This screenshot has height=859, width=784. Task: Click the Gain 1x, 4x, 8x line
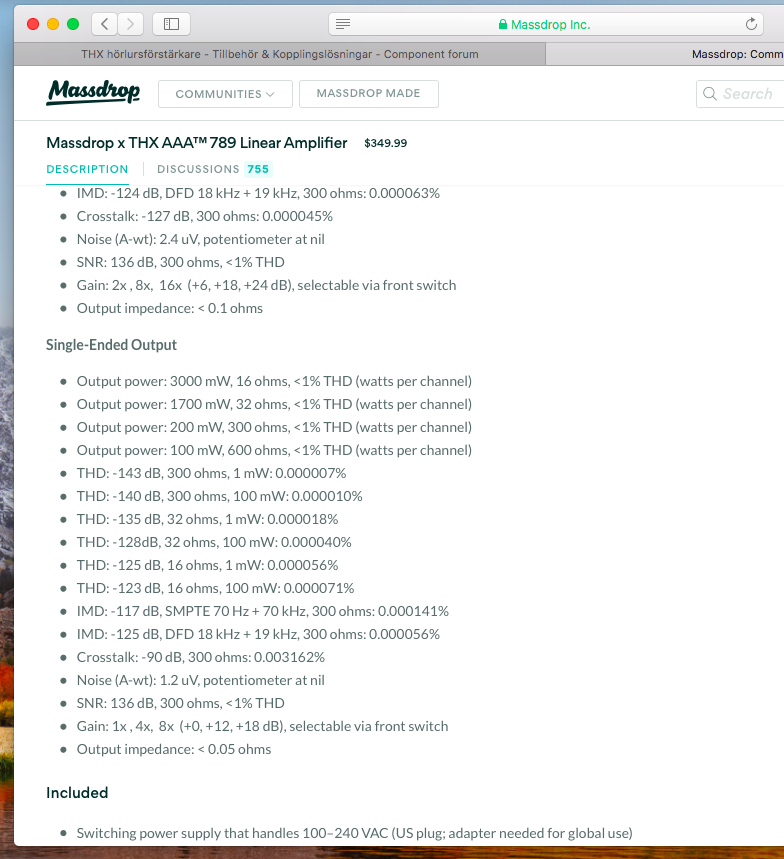pyautogui.click(x=262, y=726)
